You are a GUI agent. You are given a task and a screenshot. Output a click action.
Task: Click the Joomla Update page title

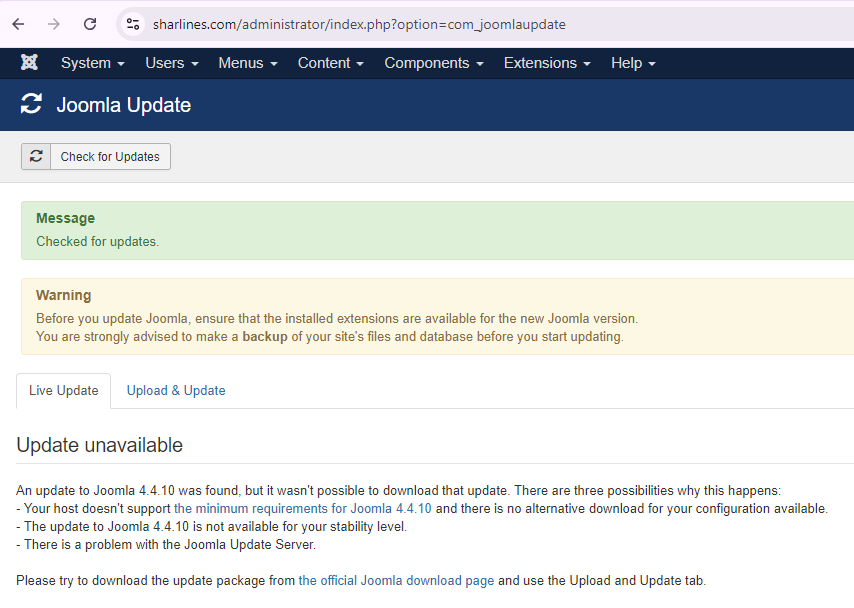point(124,105)
